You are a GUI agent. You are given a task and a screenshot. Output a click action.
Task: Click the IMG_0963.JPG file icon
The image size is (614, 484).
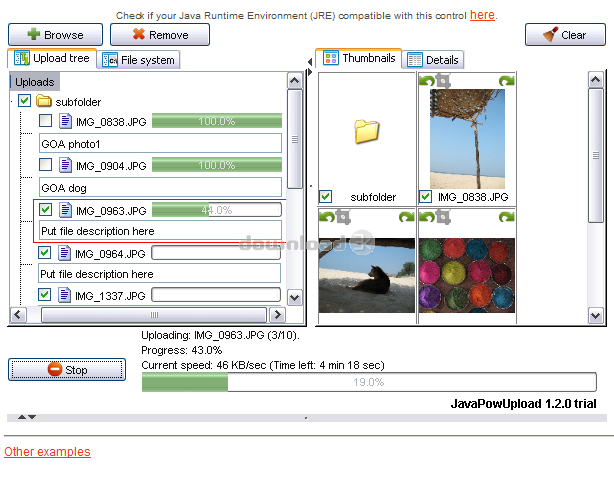(x=65, y=210)
